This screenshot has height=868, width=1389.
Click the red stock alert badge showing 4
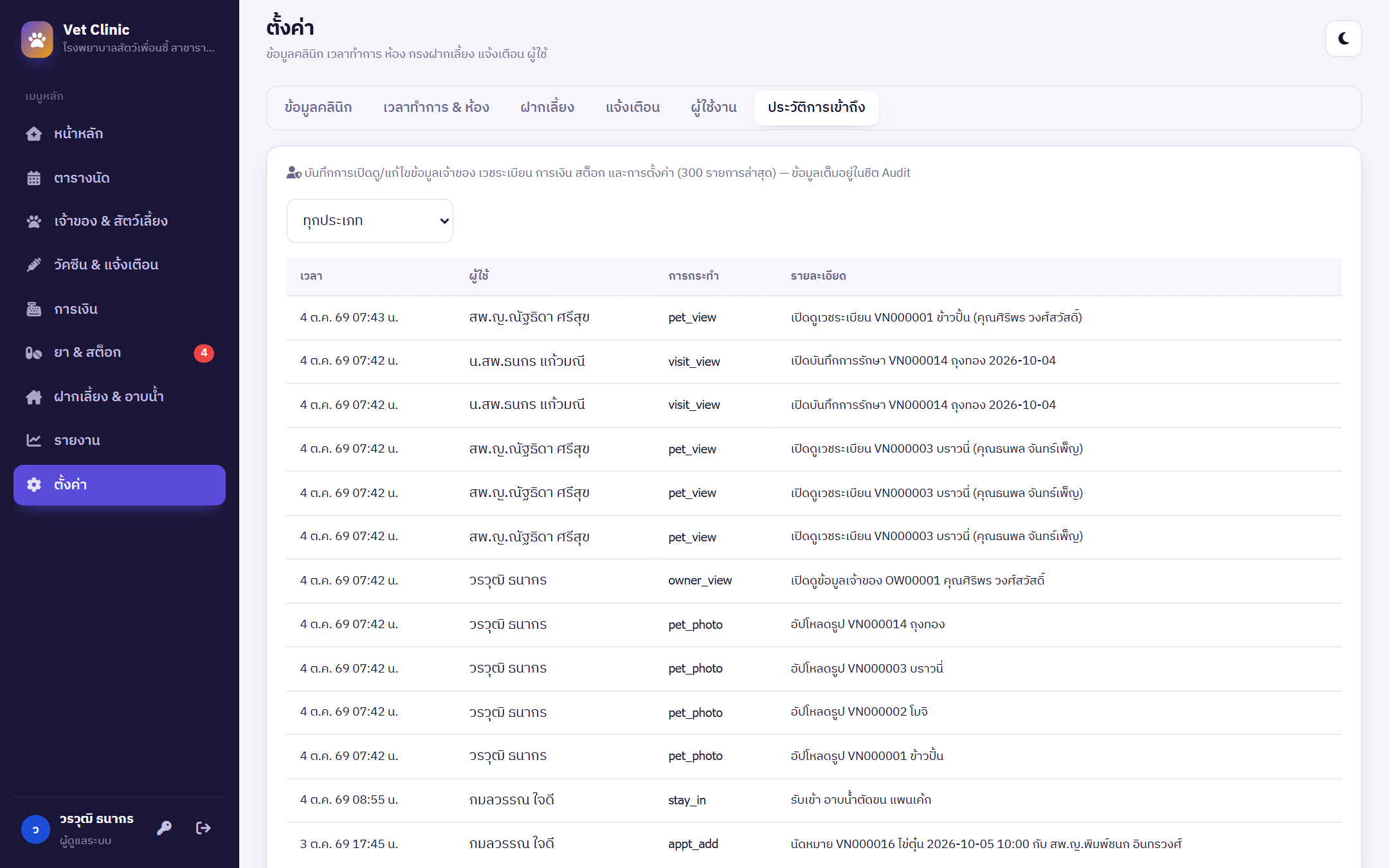(204, 353)
